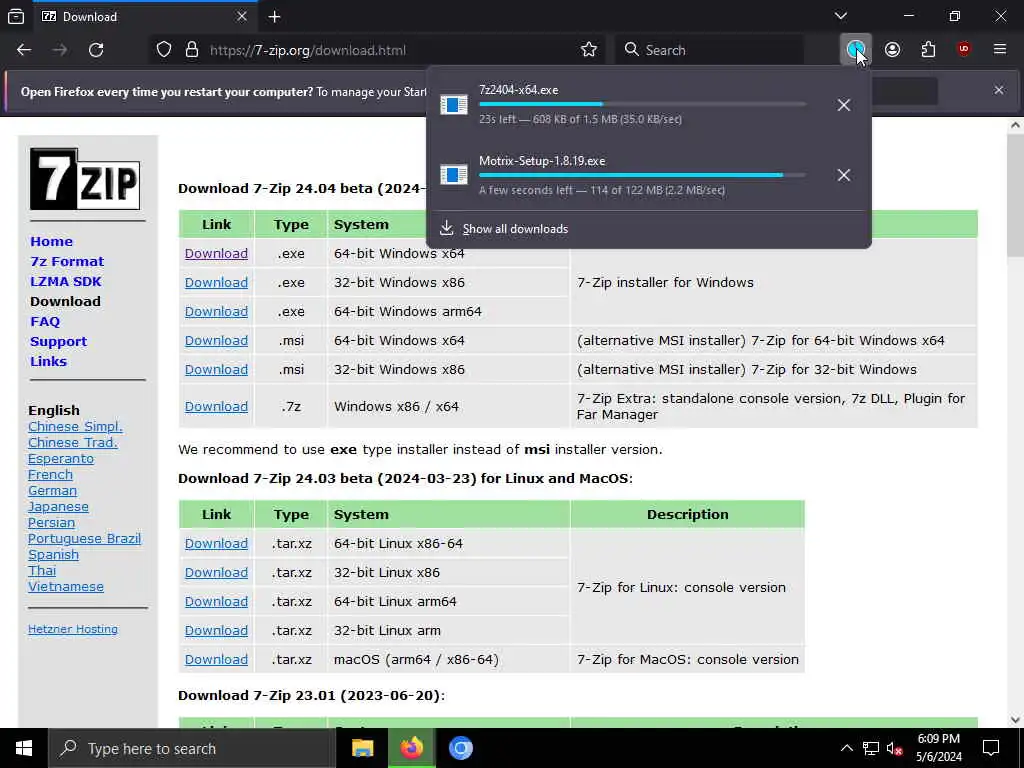Viewport: 1024px width, 768px height.
Task: Switch language to Portuguese Brazil
Action: point(84,539)
